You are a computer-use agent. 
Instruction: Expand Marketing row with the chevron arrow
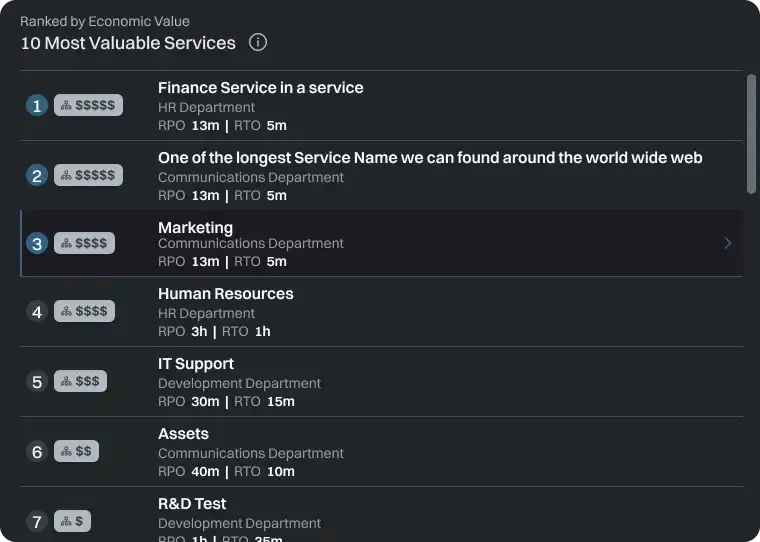pos(727,243)
